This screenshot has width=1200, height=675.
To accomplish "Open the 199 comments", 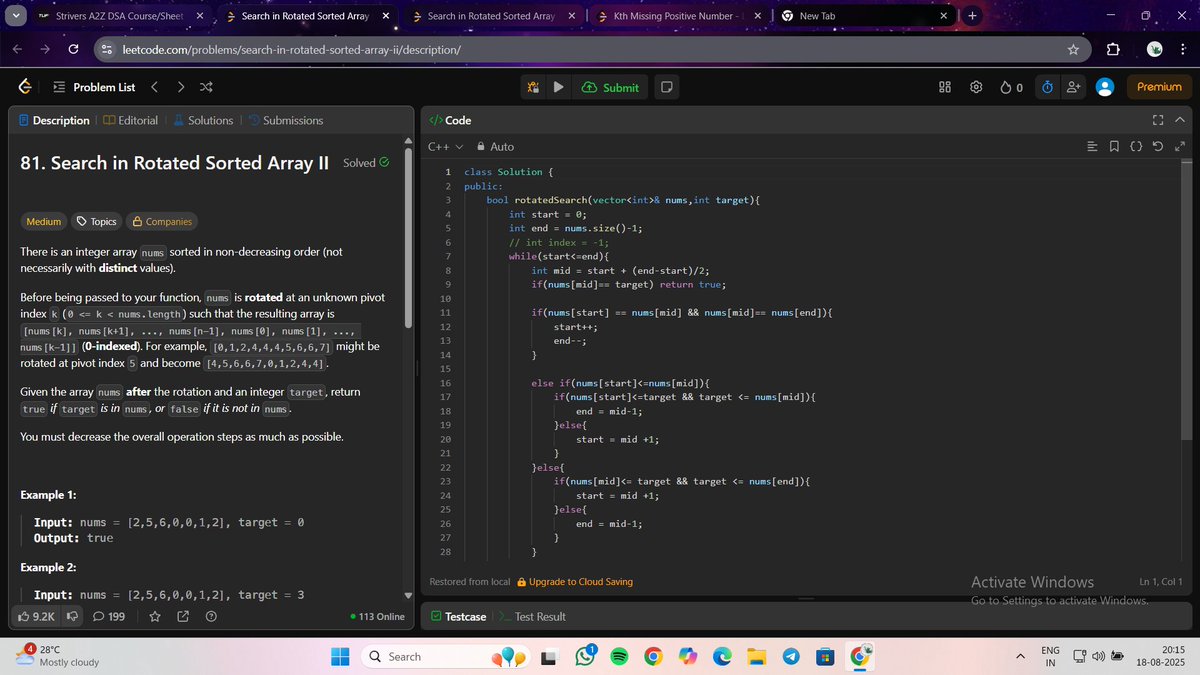I will pyautogui.click(x=109, y=616).
